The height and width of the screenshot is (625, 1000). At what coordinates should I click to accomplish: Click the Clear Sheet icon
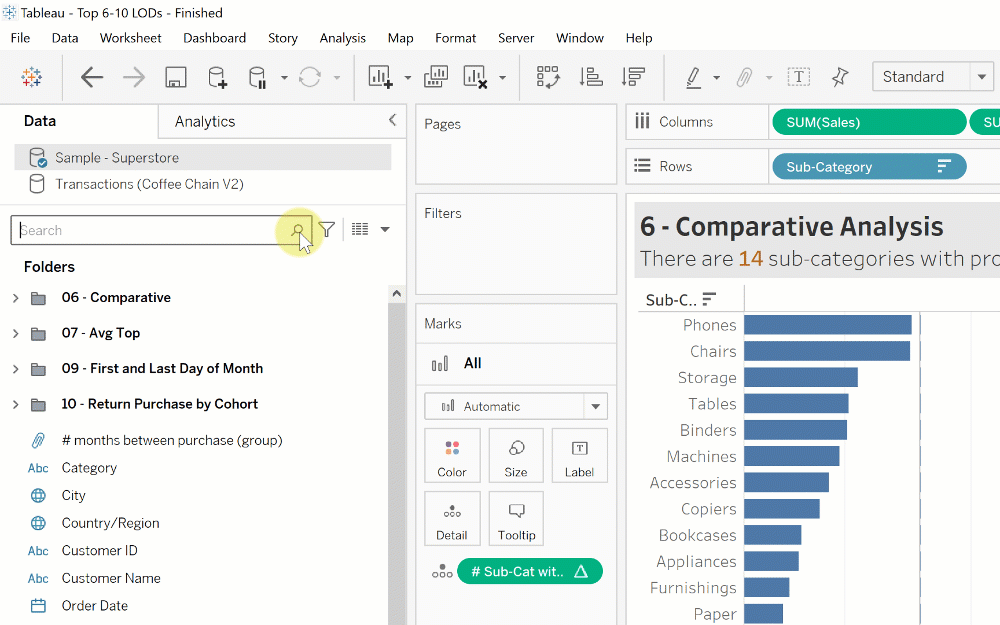[x=475, y=77]
